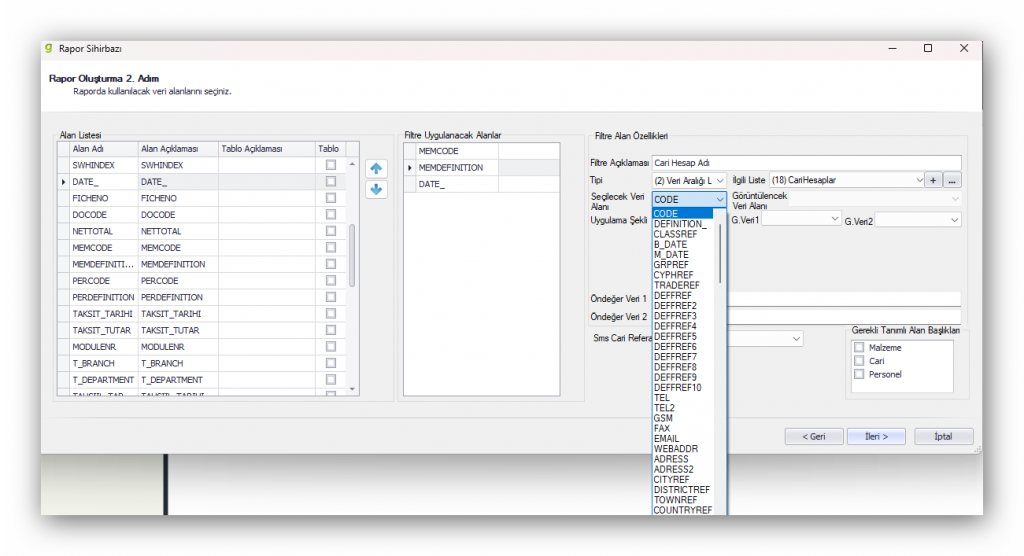Screen dimensions: 1024x556
Task: Click the plus button beside İlgili Liste
Action: coord(933,180)
